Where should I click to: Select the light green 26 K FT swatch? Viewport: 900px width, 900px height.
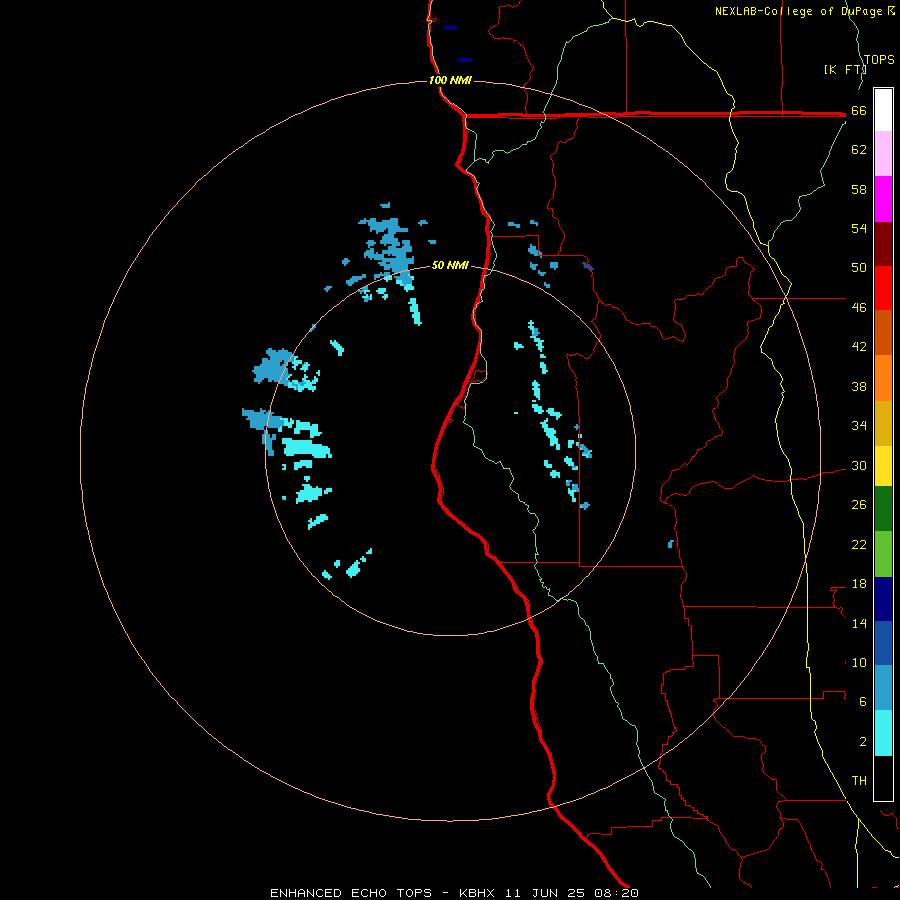coord(883,554)
